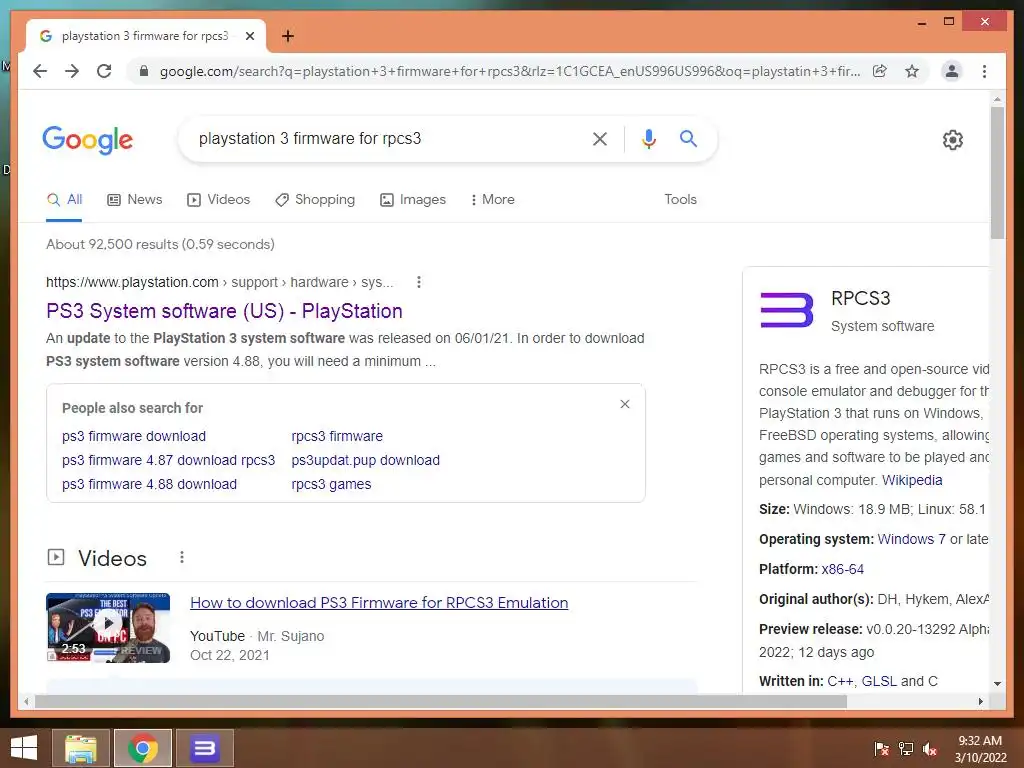Clear the Google search box text

tap(600, 138)
